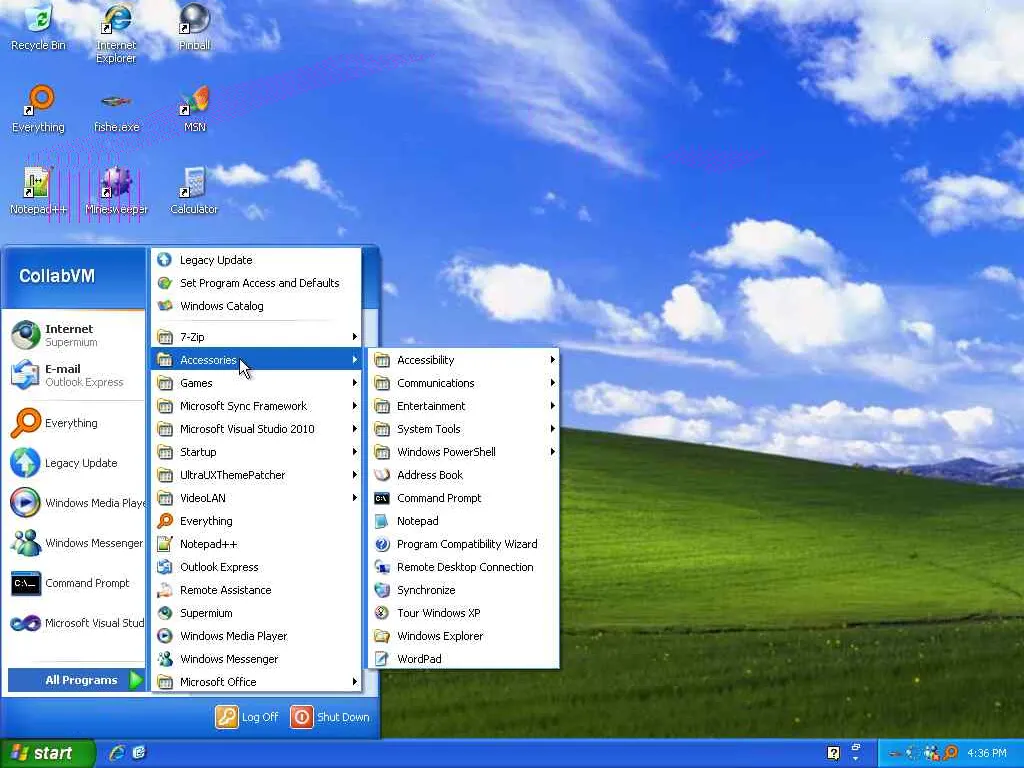Open Outlook Express from All Programs list
This screenshot has height=768, width=1024.
(256, 567)
